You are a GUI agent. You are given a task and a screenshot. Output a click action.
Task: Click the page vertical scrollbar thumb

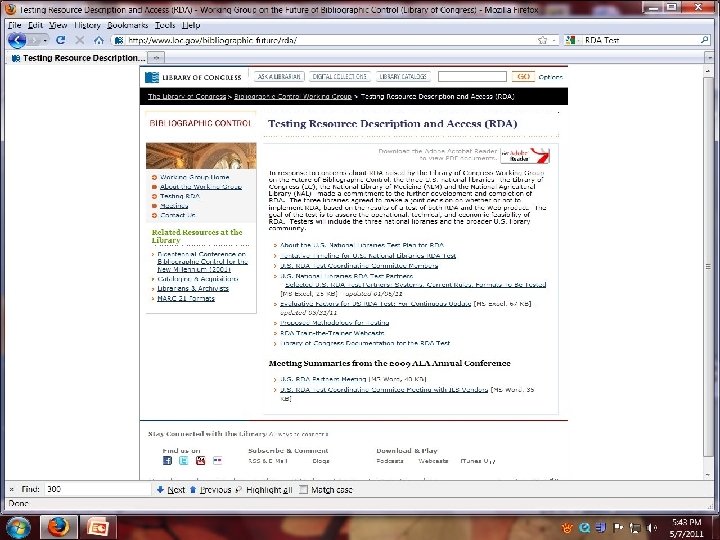[708, 266]
